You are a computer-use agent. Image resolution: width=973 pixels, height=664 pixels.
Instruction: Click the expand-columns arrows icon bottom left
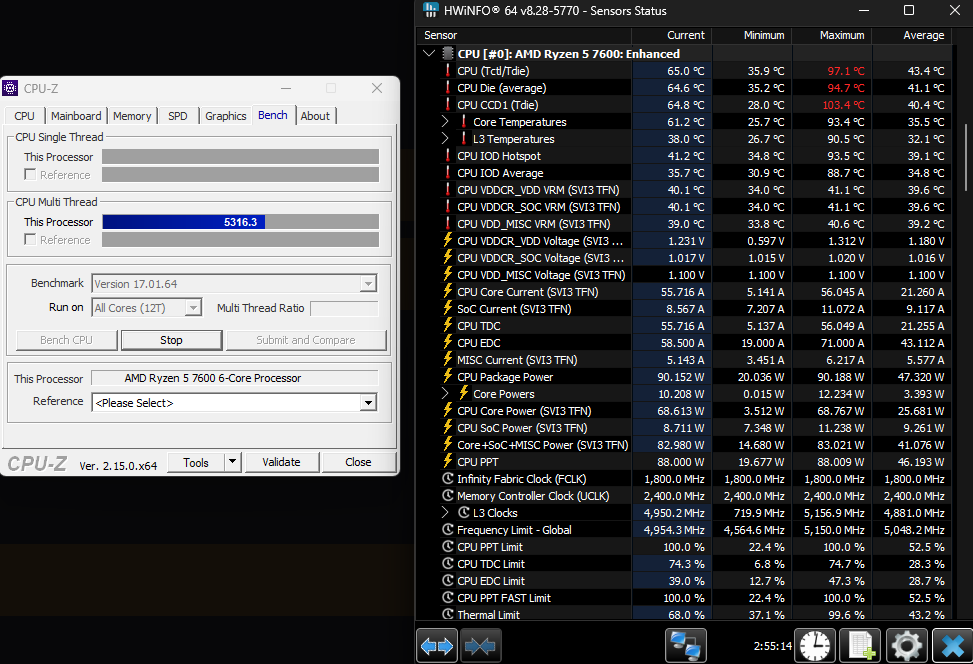[437, 646]
